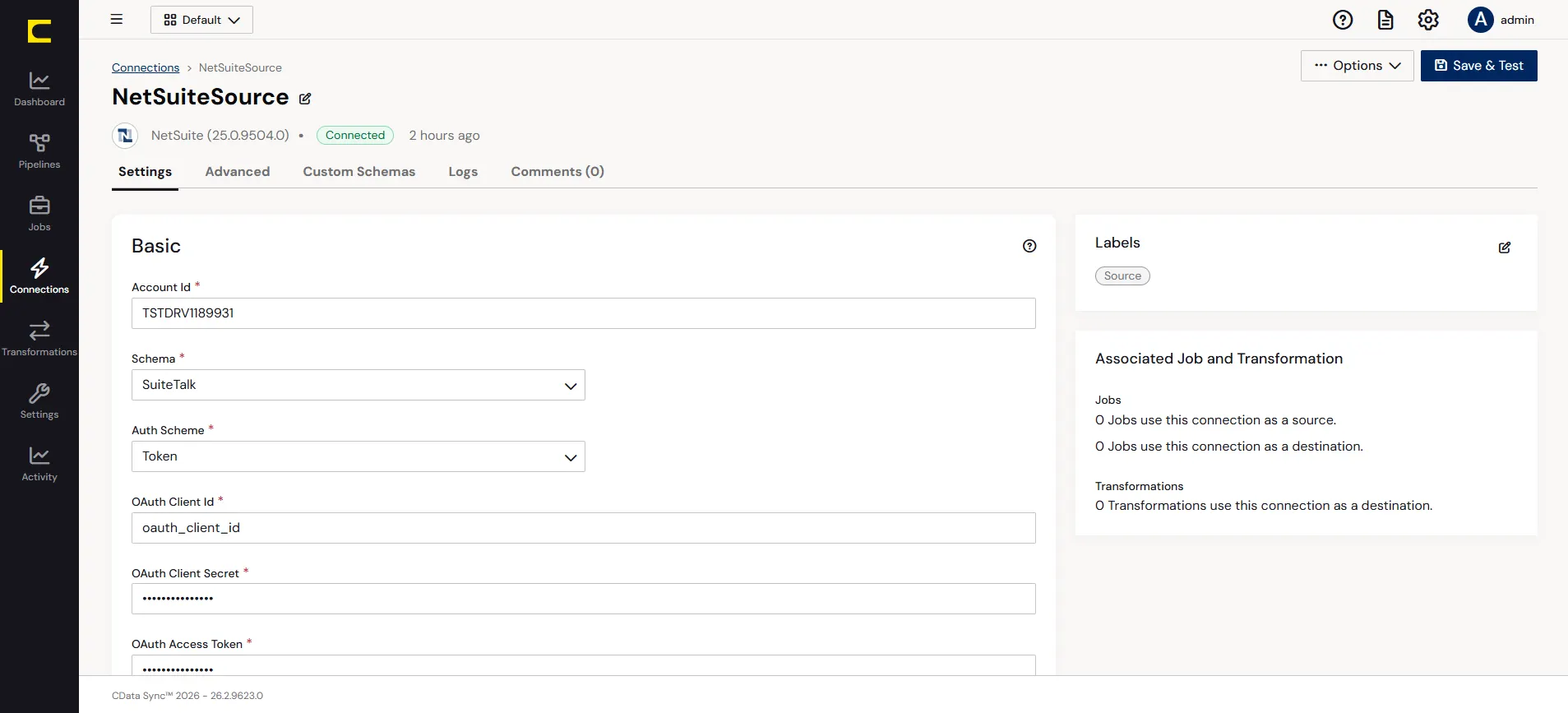Click '0 Jobs use this connection as a destination.'
This screenshot has height=713, width=1568.
tap(1229, 447)
